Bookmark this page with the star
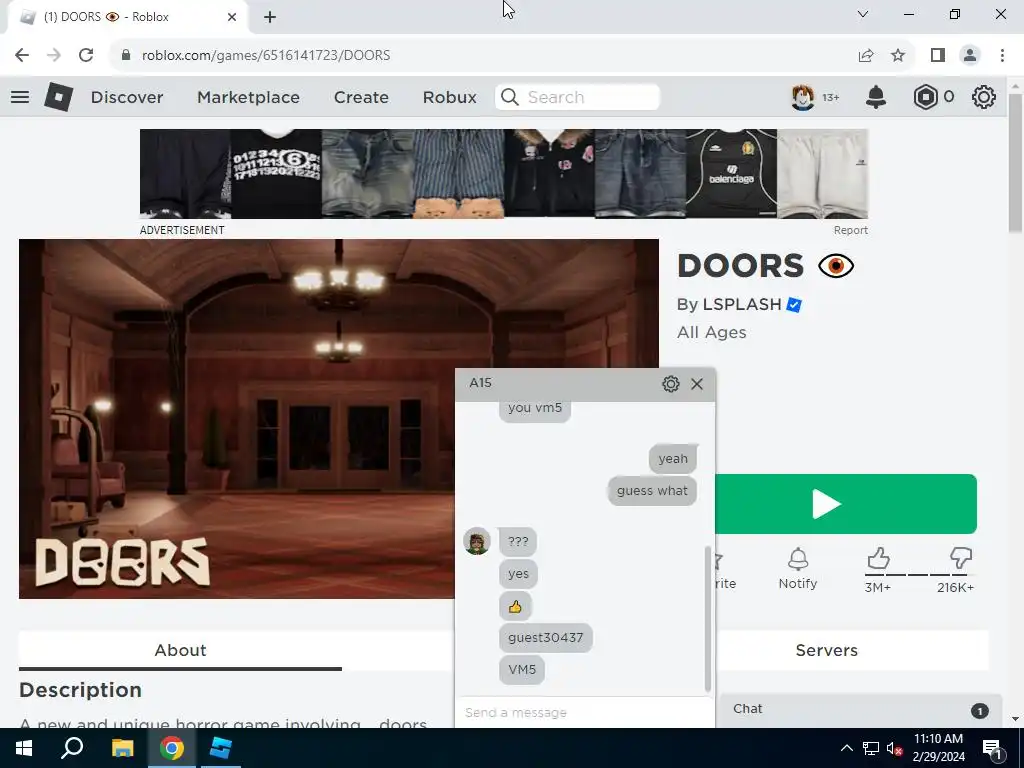1024x768 pixels. point(898,56)
